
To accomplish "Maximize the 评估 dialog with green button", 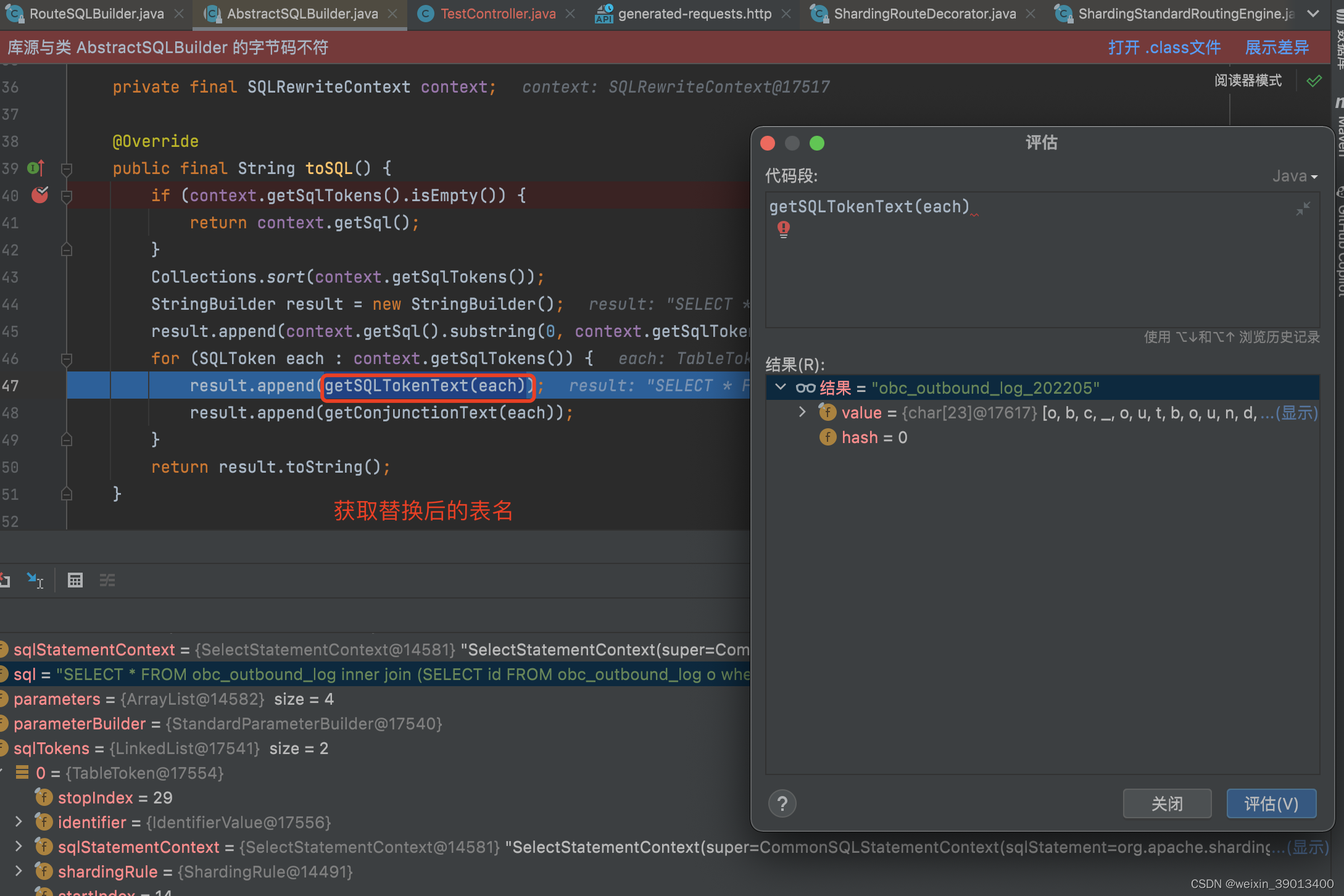I will click(817, 143).
